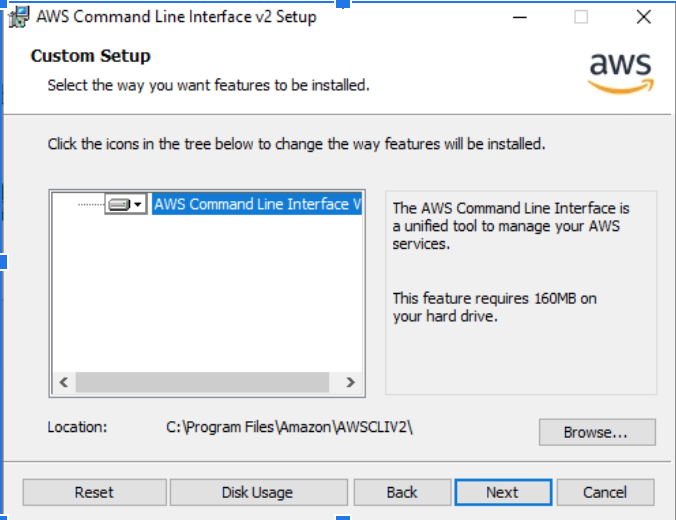Click the feature tree's left scroll arrow
The height and width of the screenshot is (520, 676).
point(62,382)
